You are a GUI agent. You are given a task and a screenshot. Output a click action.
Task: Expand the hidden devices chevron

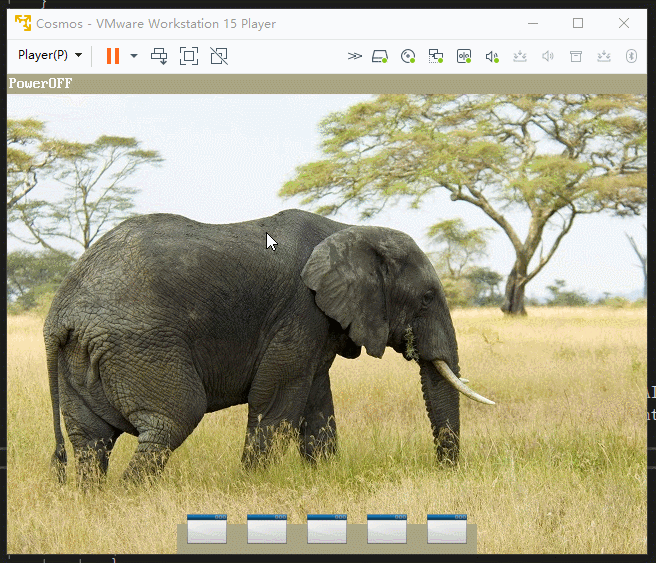coord(354,56)
